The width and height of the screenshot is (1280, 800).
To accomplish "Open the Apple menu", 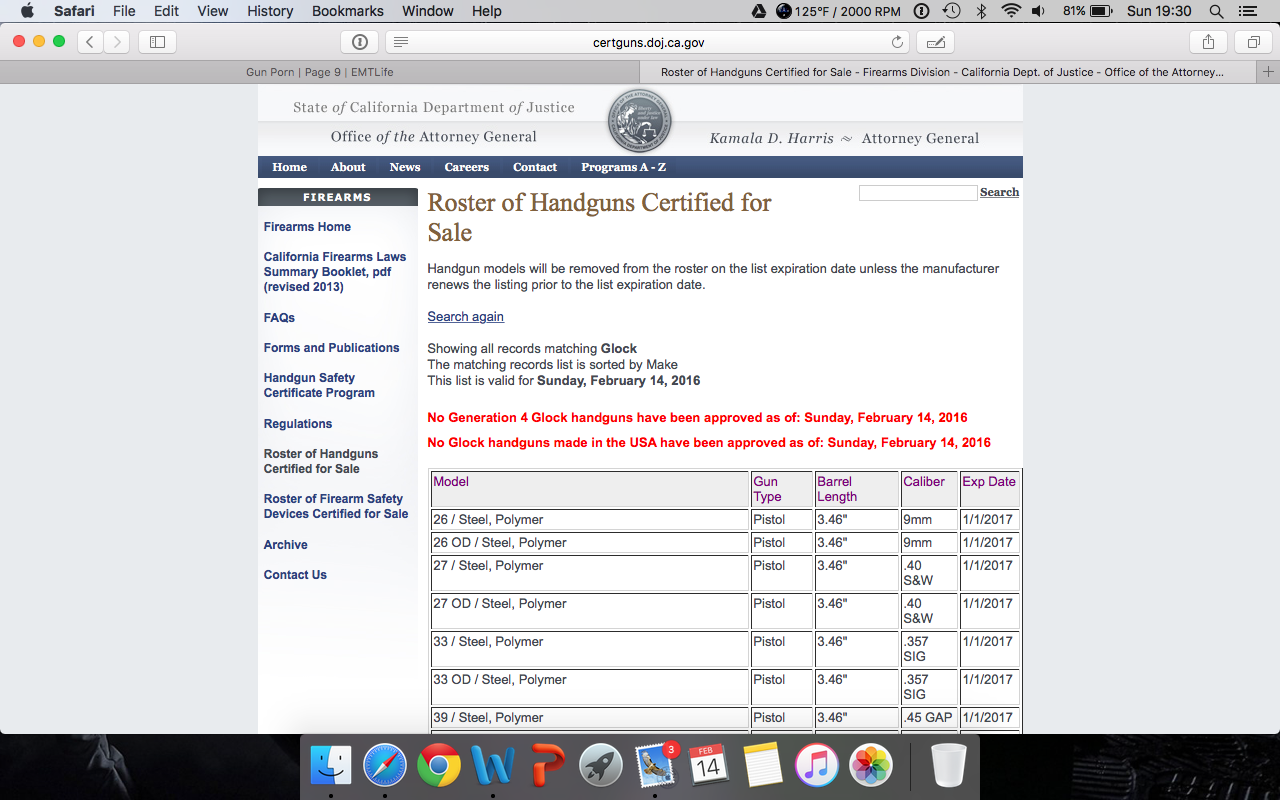I will pyautogui.click(x=27, y=11).
